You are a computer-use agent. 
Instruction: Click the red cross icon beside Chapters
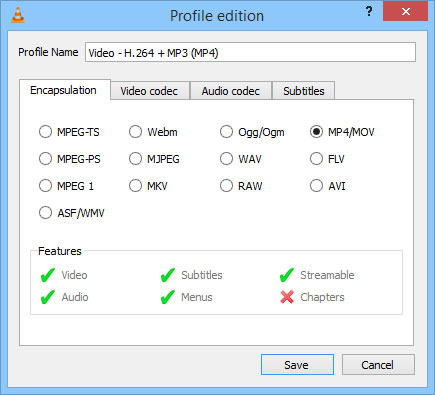click(x=287, y=297)
